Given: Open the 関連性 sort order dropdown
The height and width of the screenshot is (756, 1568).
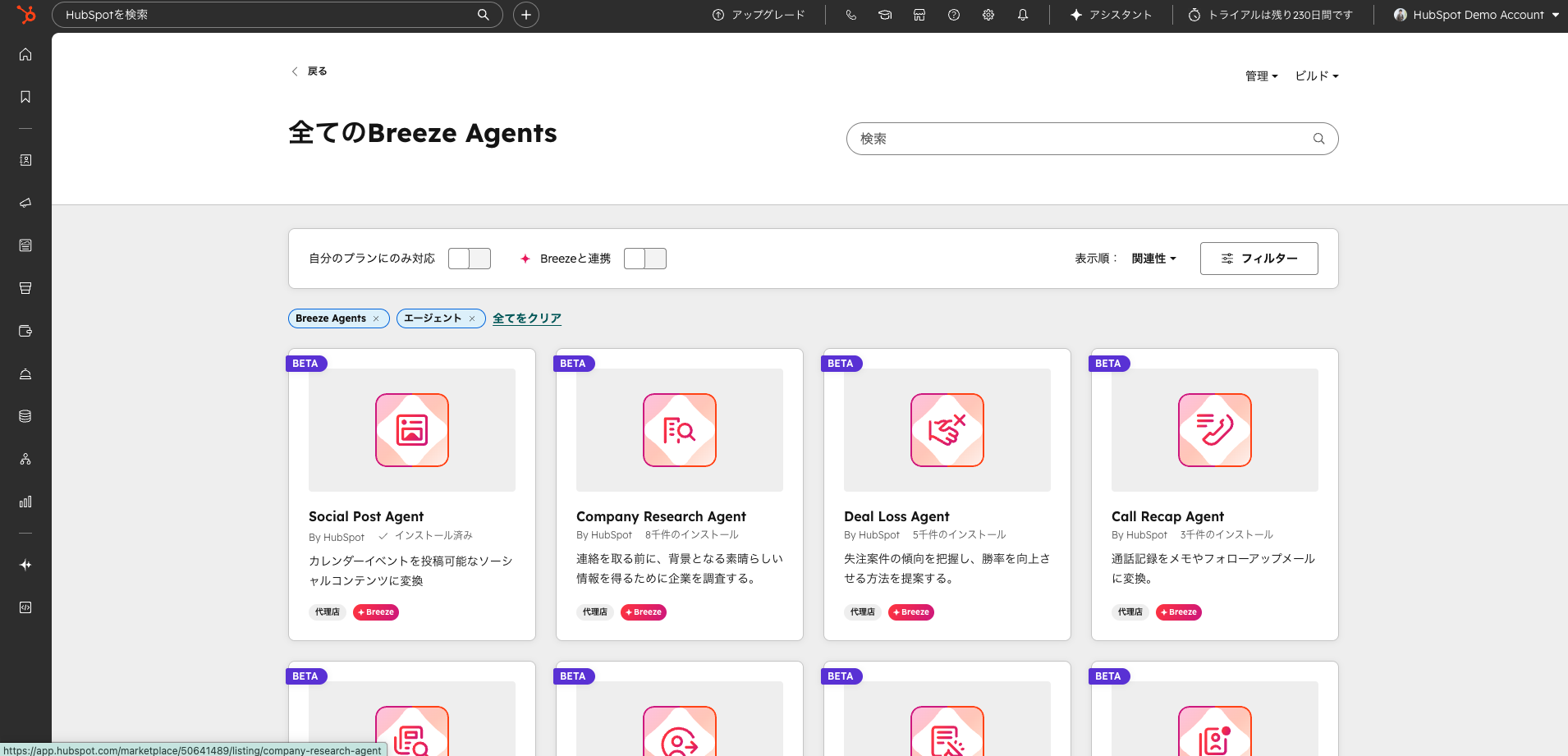Looking at the screenshot, I should click(x=1154, y=259).
